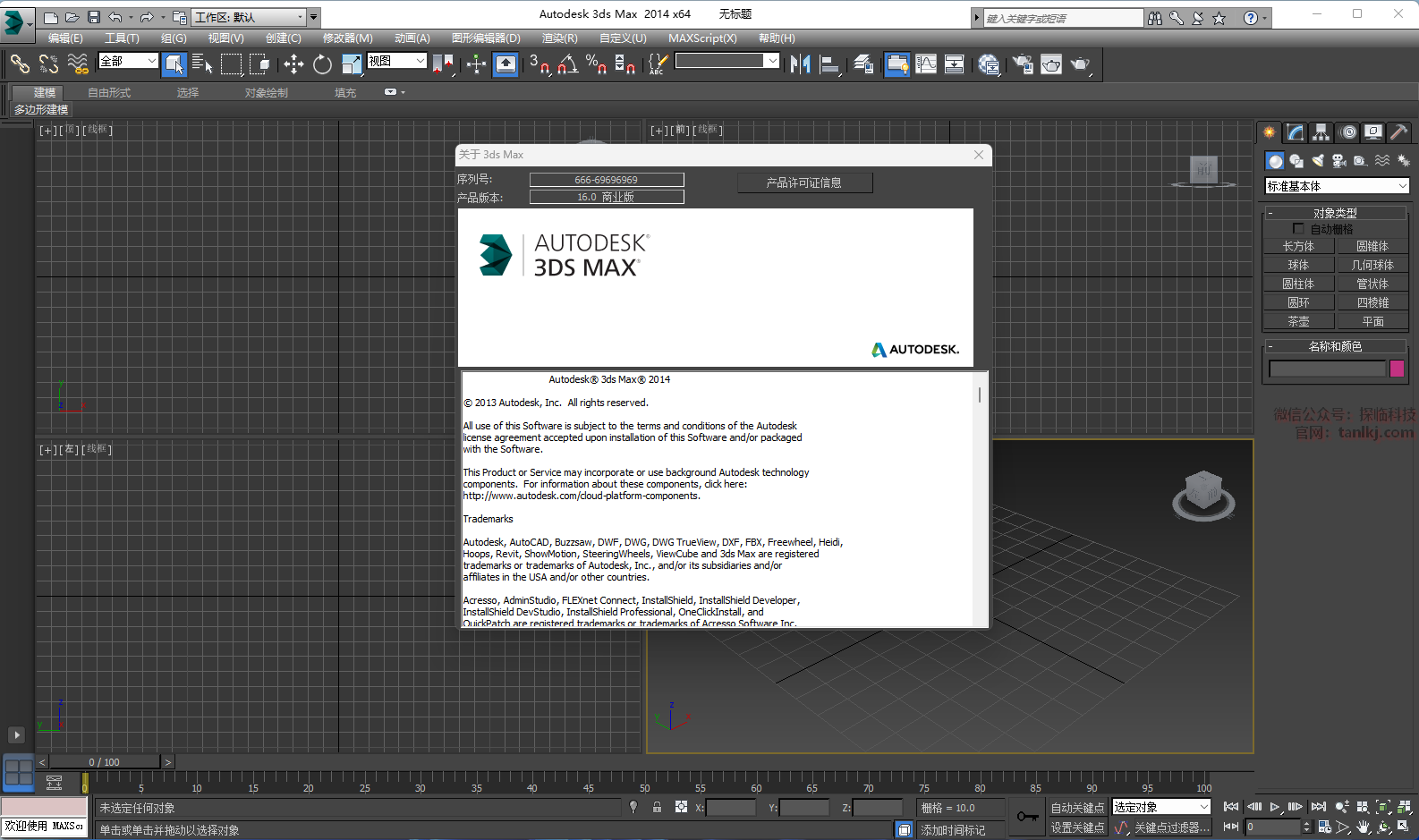This screenshot has height=840, width=1419.
Task: Enable the 自动栅格 checkbox
Action: tap(1298, 229)
